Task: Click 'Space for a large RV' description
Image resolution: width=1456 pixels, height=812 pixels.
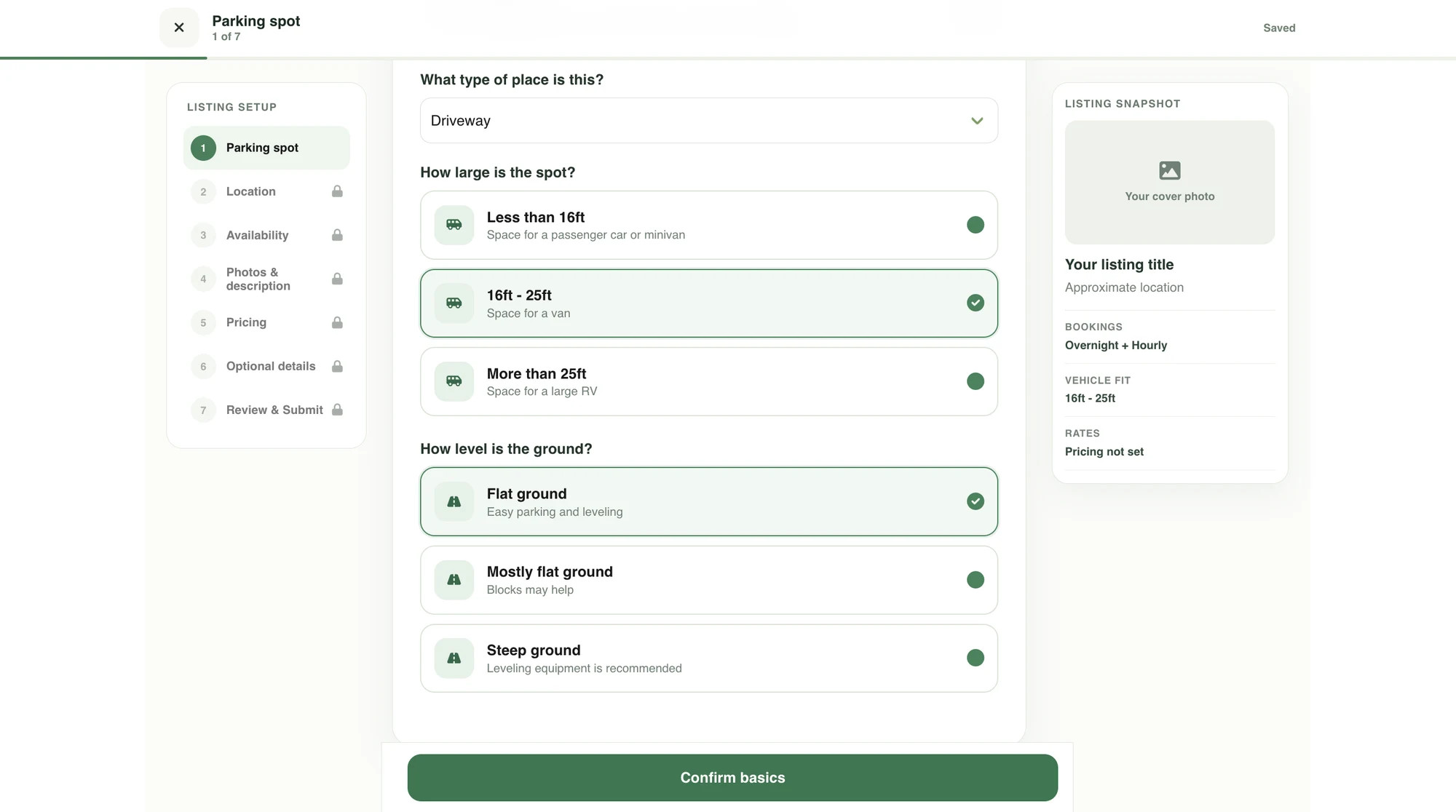Action: coord(542,391)
